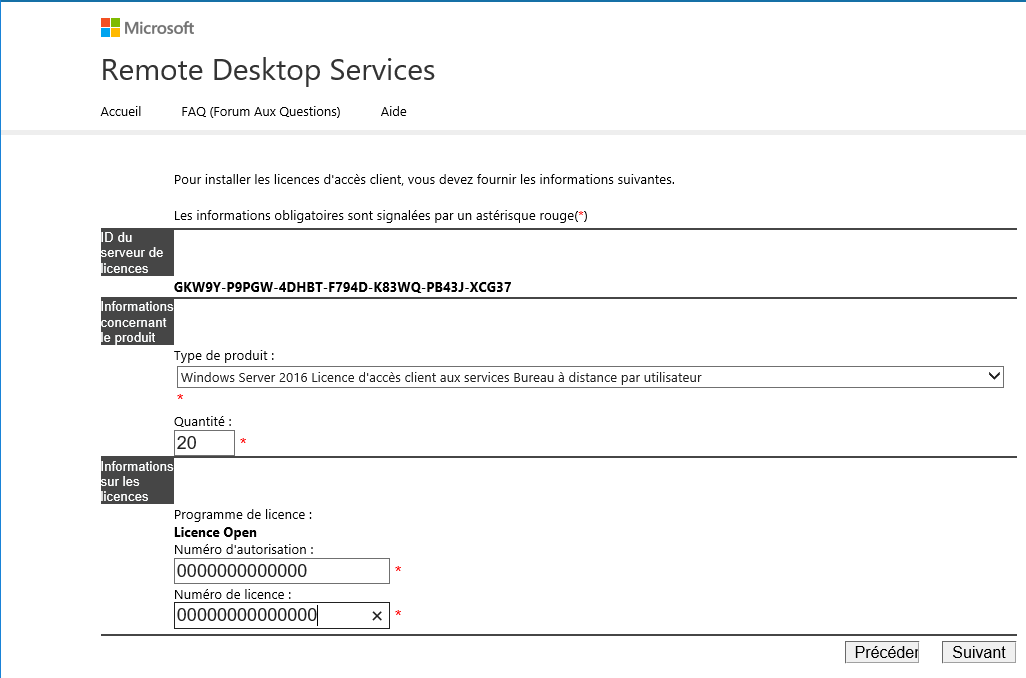The height and width of the screenshot is (678, 1026).
Task: Click the 'informations obligatoires' notice text
Action: (x=381, y=215)
